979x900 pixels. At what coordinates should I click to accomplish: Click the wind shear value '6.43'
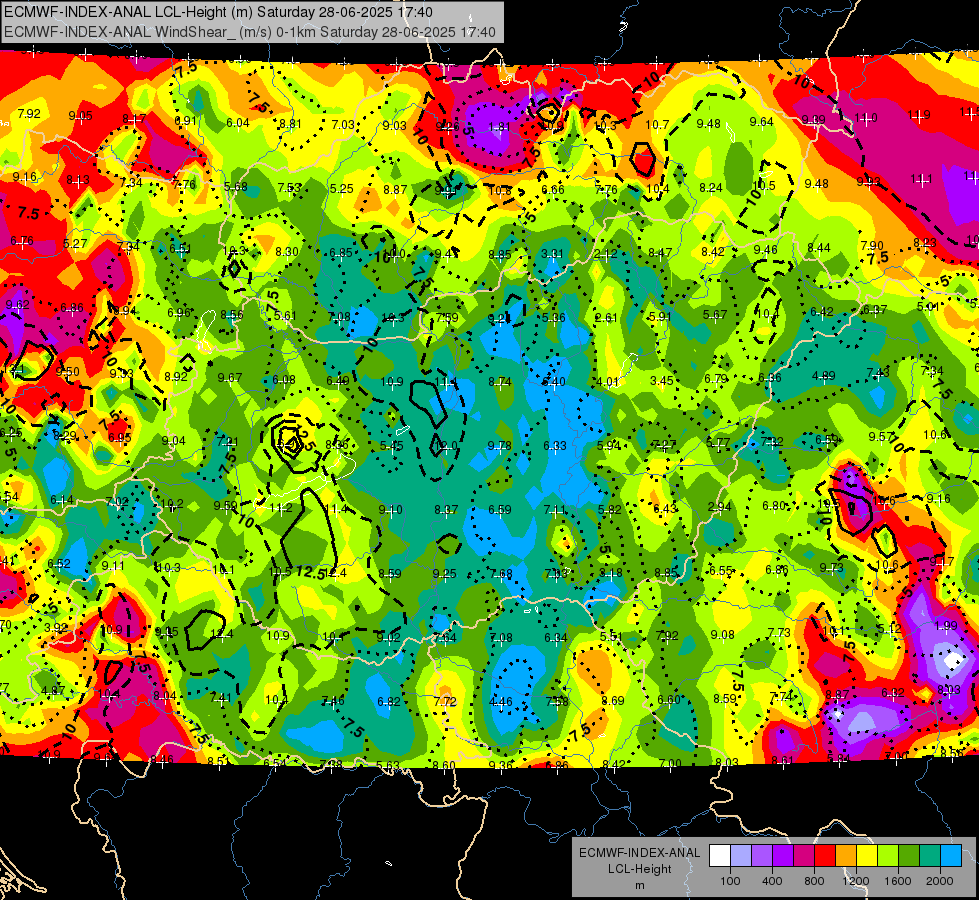[x=664, y=508]
